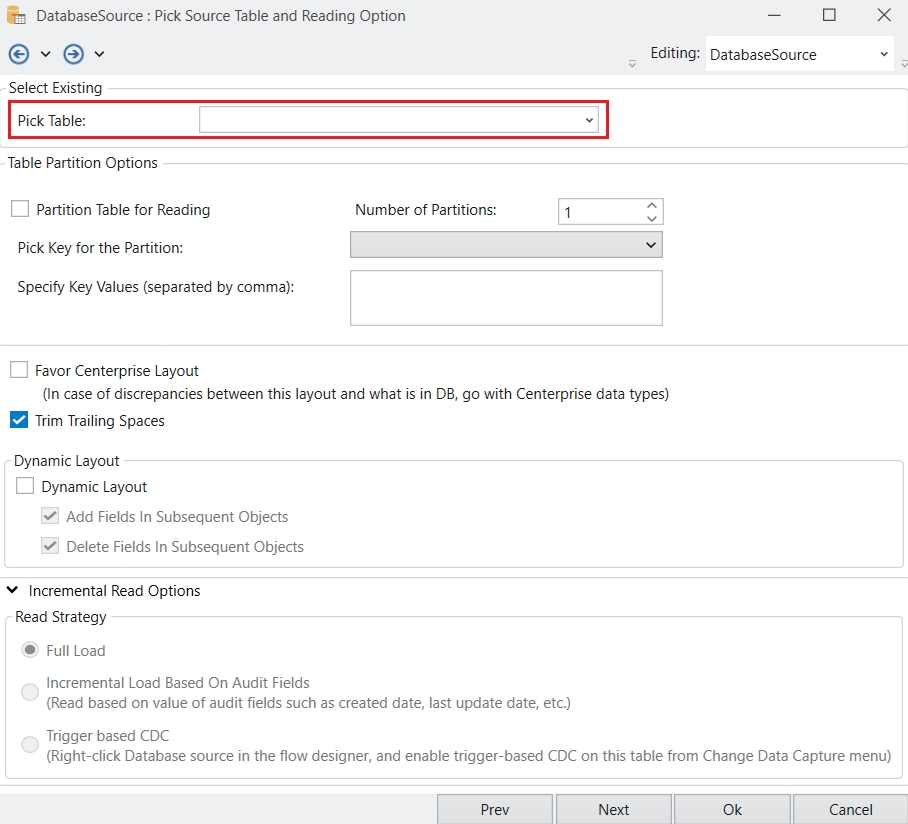Click the DatabaseSource title bar icon
The width and height of the screenshot is (908, 824).
17,16
